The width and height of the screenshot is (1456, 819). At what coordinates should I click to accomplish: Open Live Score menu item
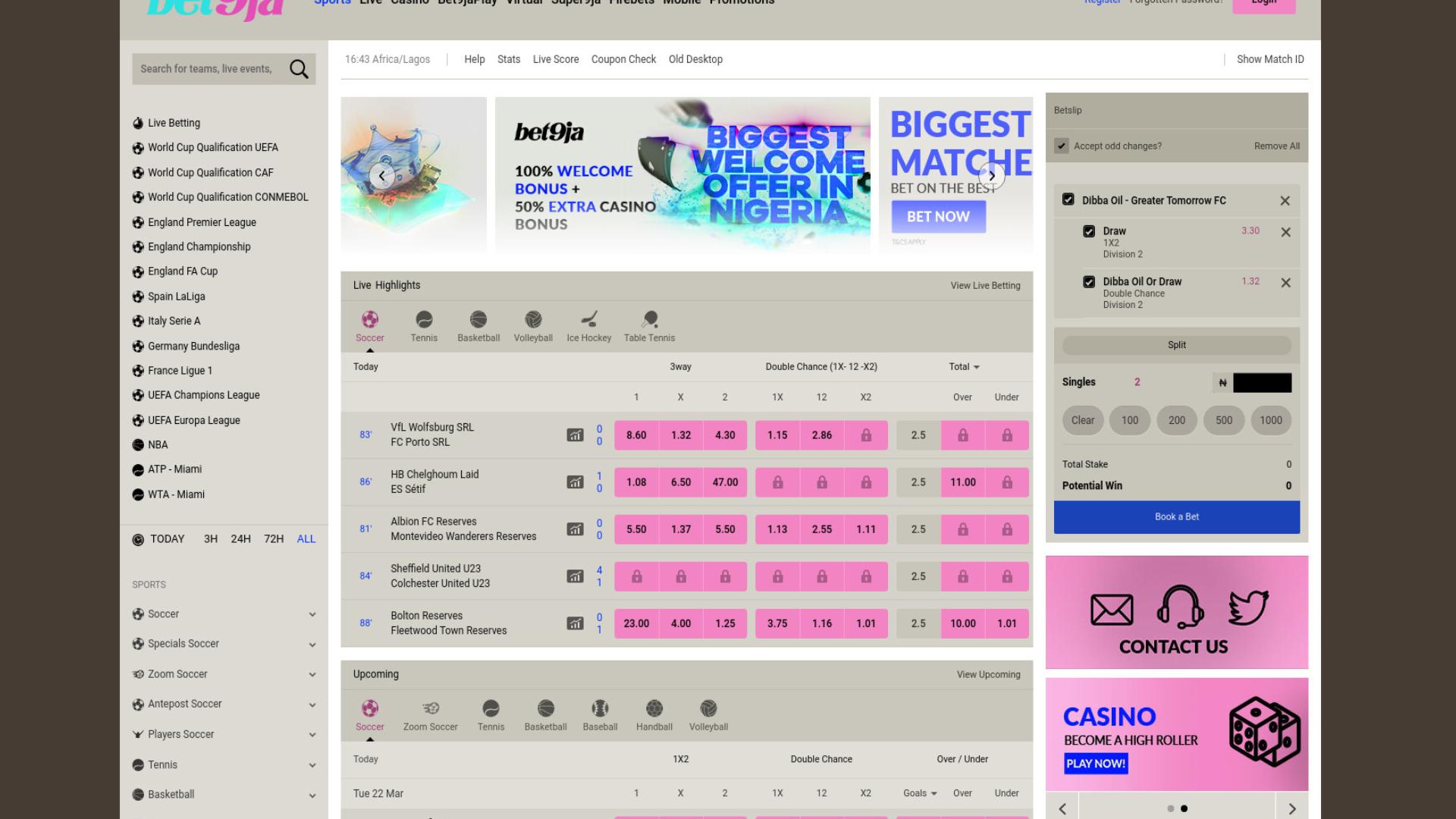click(x=556, y=59)
